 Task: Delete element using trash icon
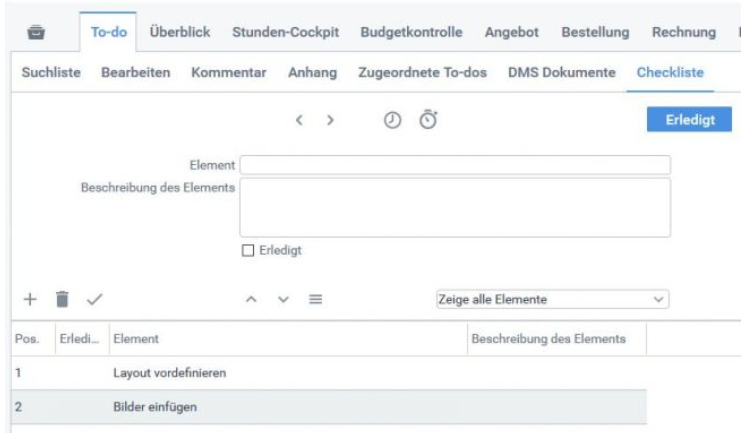(62, 299)
